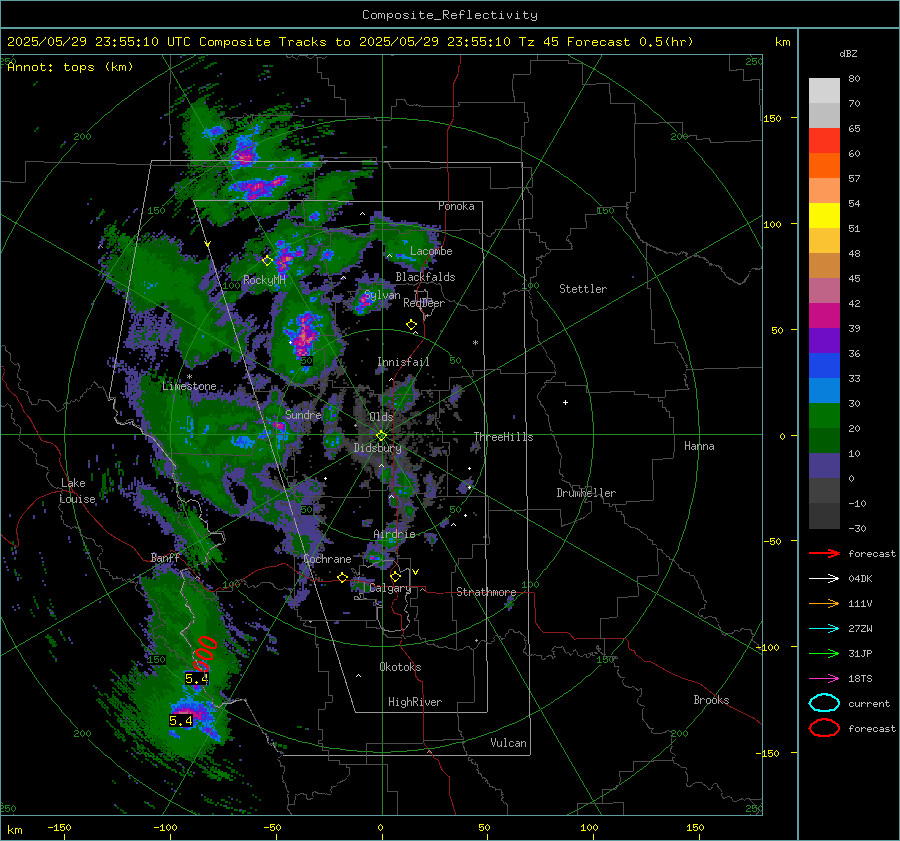900x841 pixels.
Task: Click the Ponoka city label
Action: pos(456,206)
